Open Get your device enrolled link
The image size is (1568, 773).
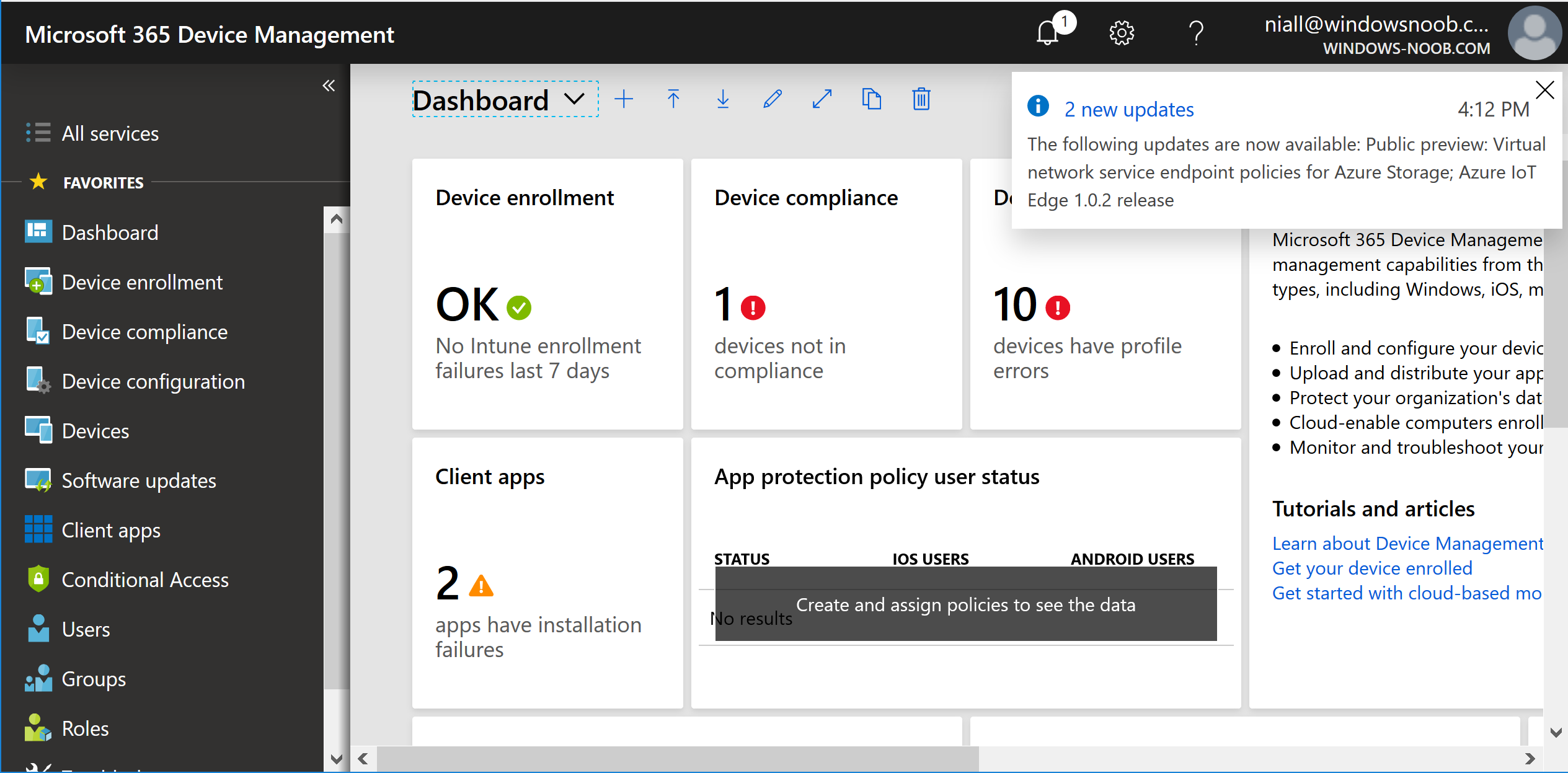[x=1372, y=568]
